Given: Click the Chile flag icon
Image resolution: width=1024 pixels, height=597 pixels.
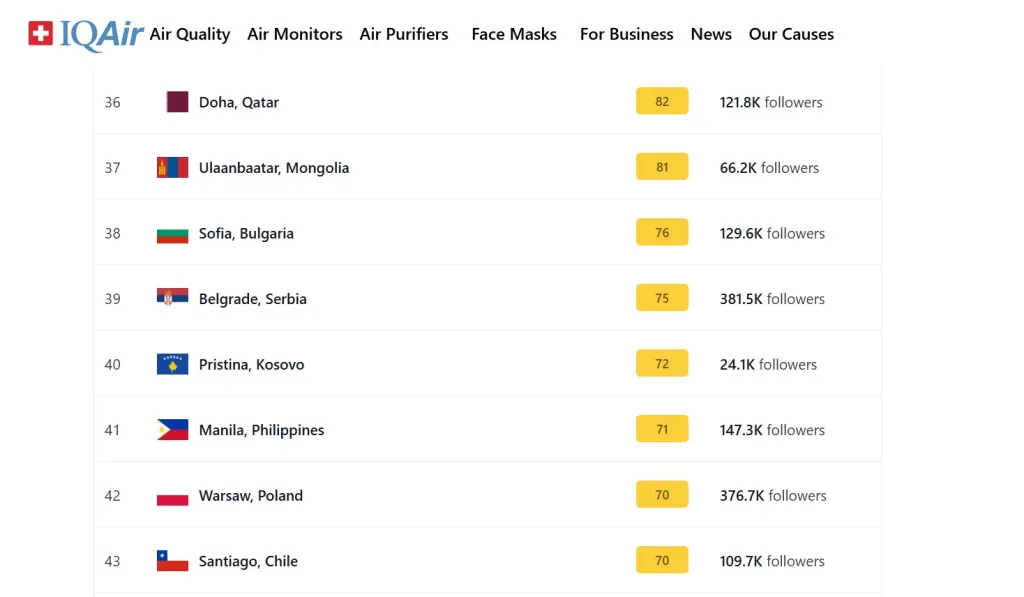Looking at the screenshot, I should pyautogui.click(x=172, y=561).
